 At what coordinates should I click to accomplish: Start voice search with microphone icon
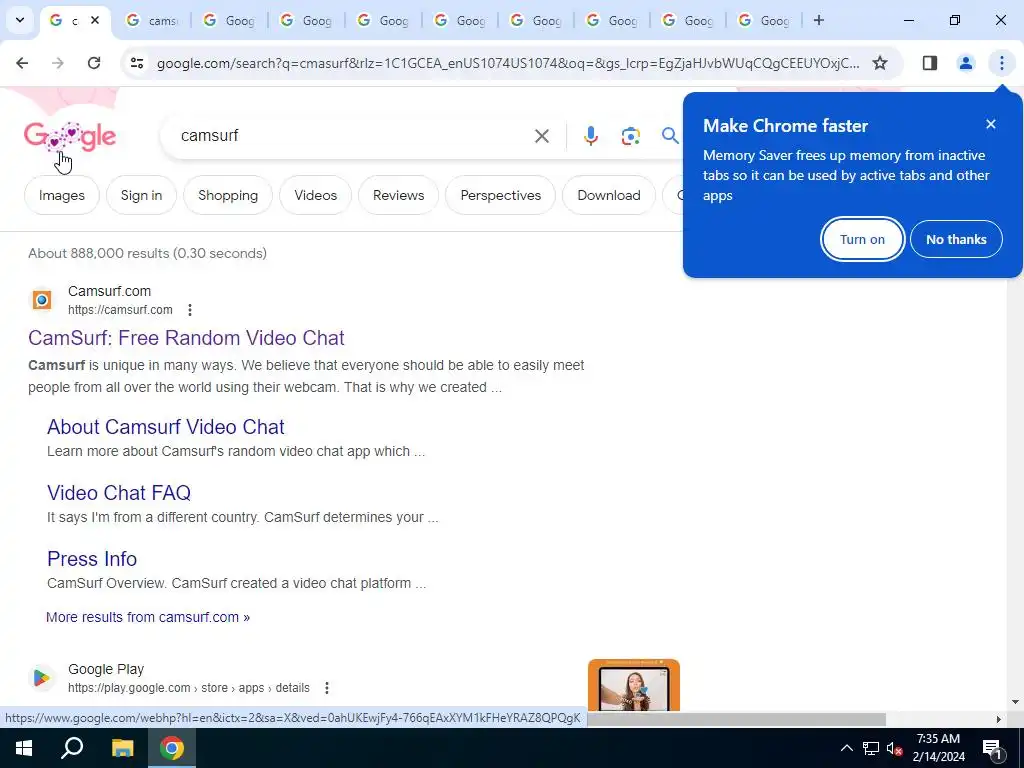[590, 136]
